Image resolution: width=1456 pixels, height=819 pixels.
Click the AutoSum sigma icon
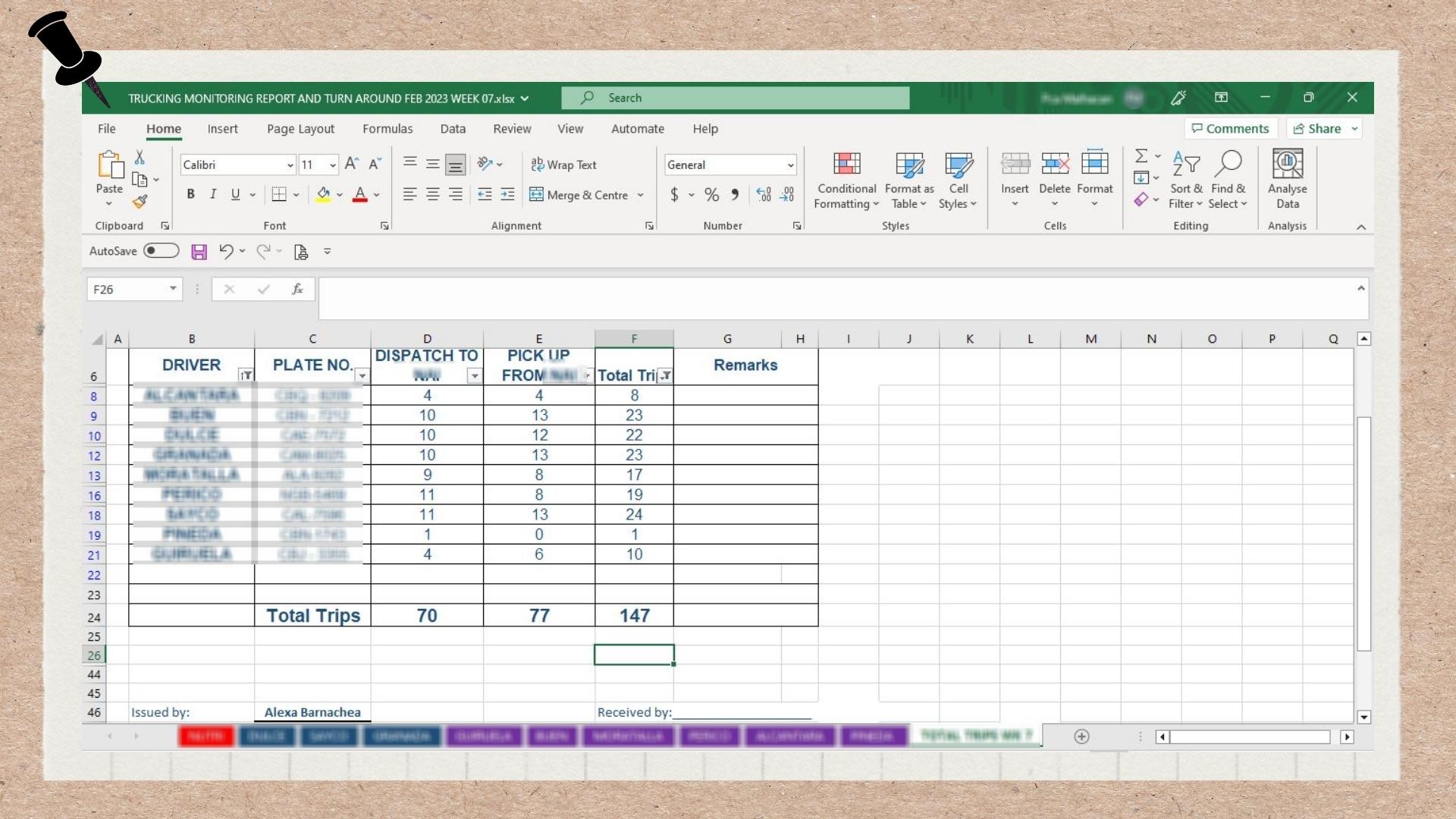click(1141, 155)
